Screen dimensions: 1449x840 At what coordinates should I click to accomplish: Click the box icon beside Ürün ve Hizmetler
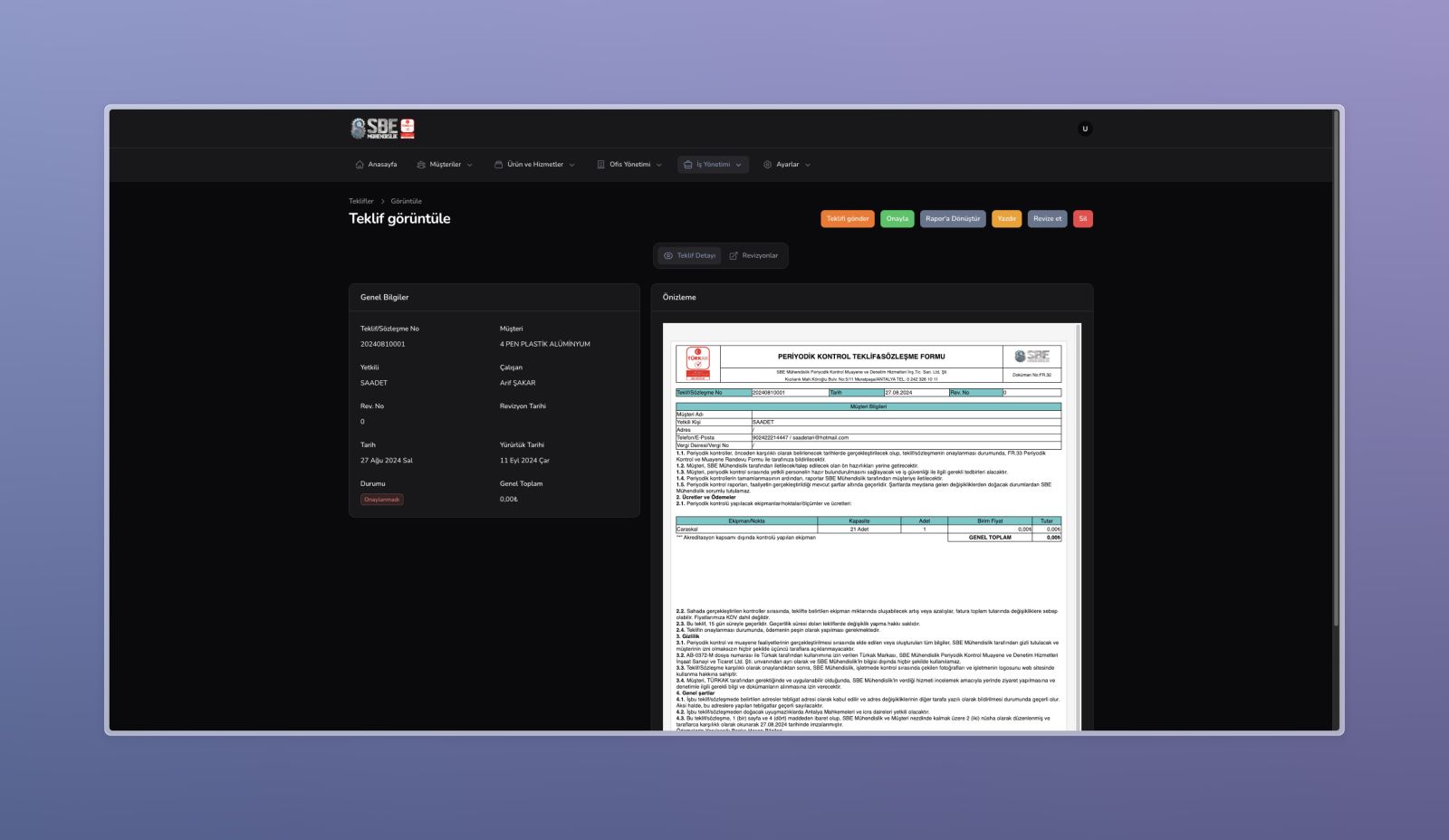498,165
